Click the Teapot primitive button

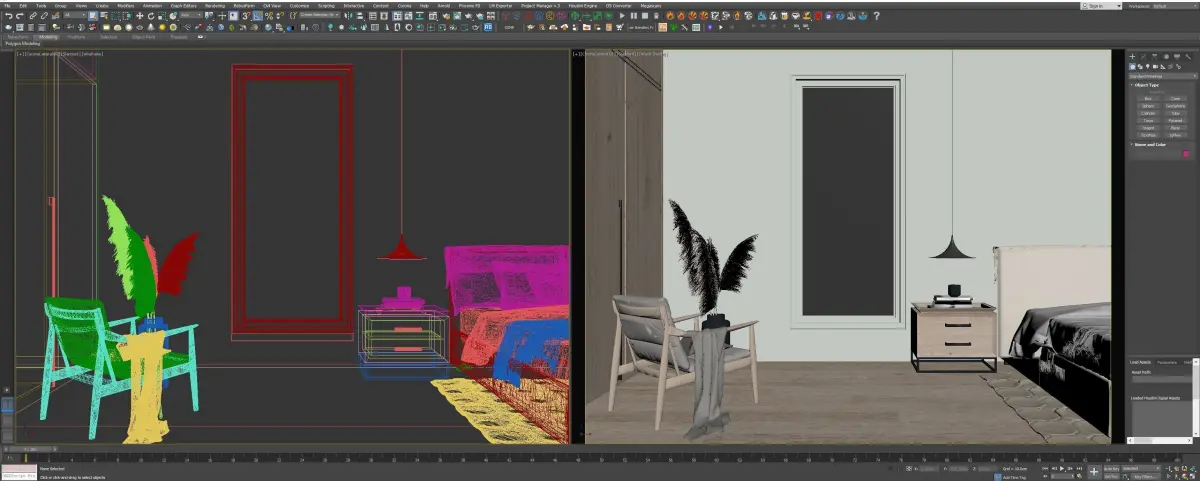(x=1148, y=128)
